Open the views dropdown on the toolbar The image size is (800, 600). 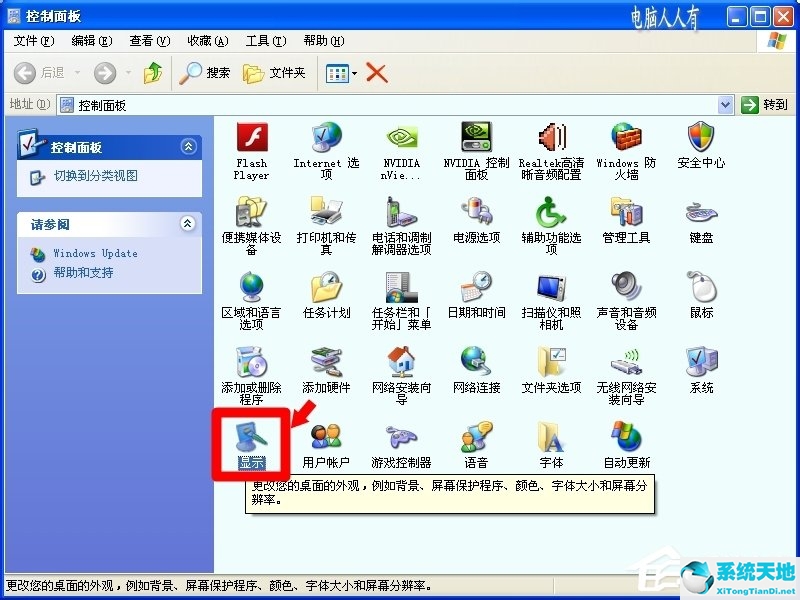pos(352,72)
